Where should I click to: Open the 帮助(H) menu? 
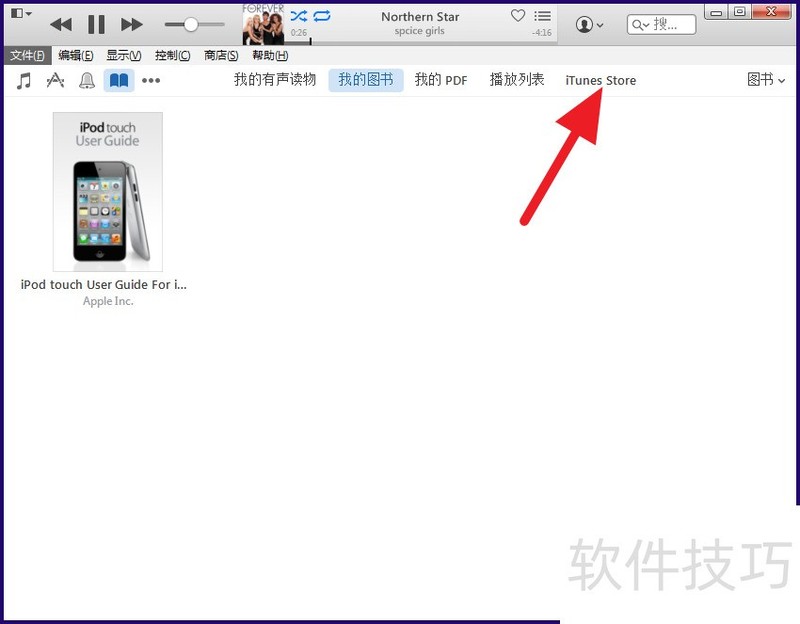click(x=270, y=55)
